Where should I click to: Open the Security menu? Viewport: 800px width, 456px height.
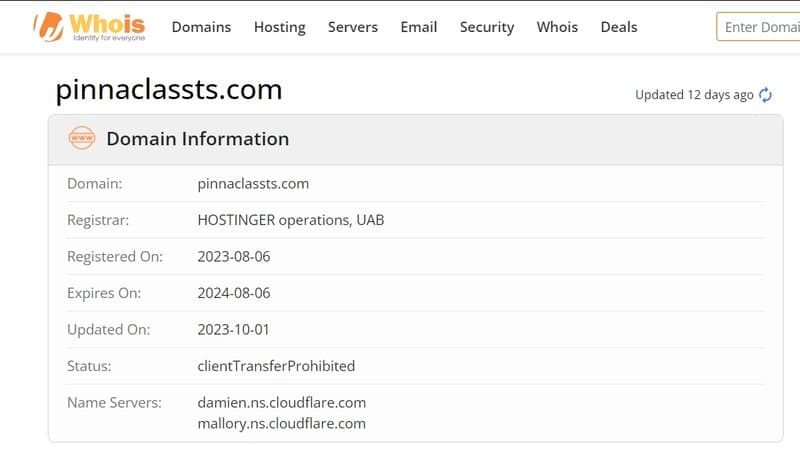click(487, 27)
